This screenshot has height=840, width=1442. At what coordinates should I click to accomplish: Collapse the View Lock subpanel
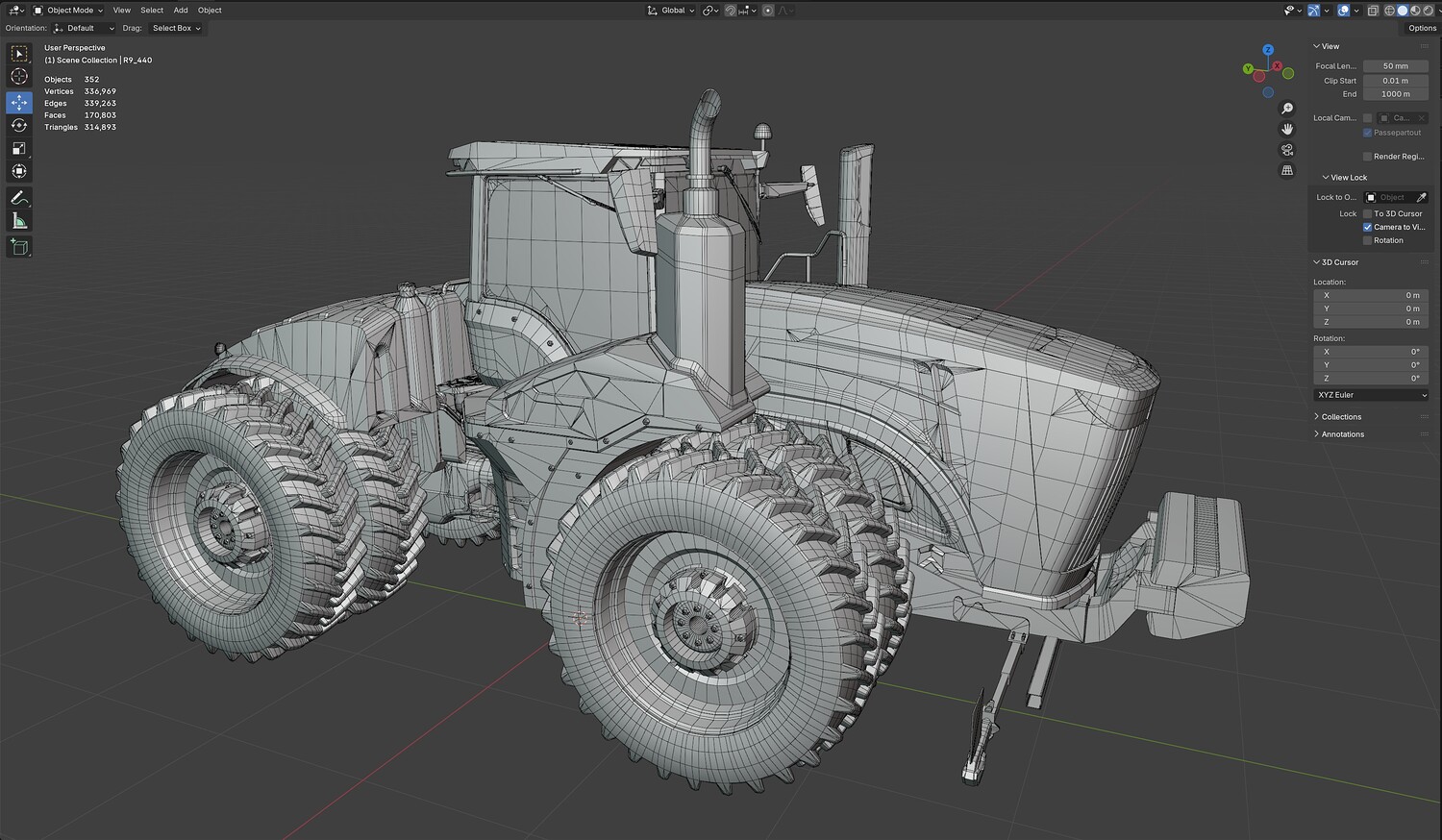(1344, 178)
